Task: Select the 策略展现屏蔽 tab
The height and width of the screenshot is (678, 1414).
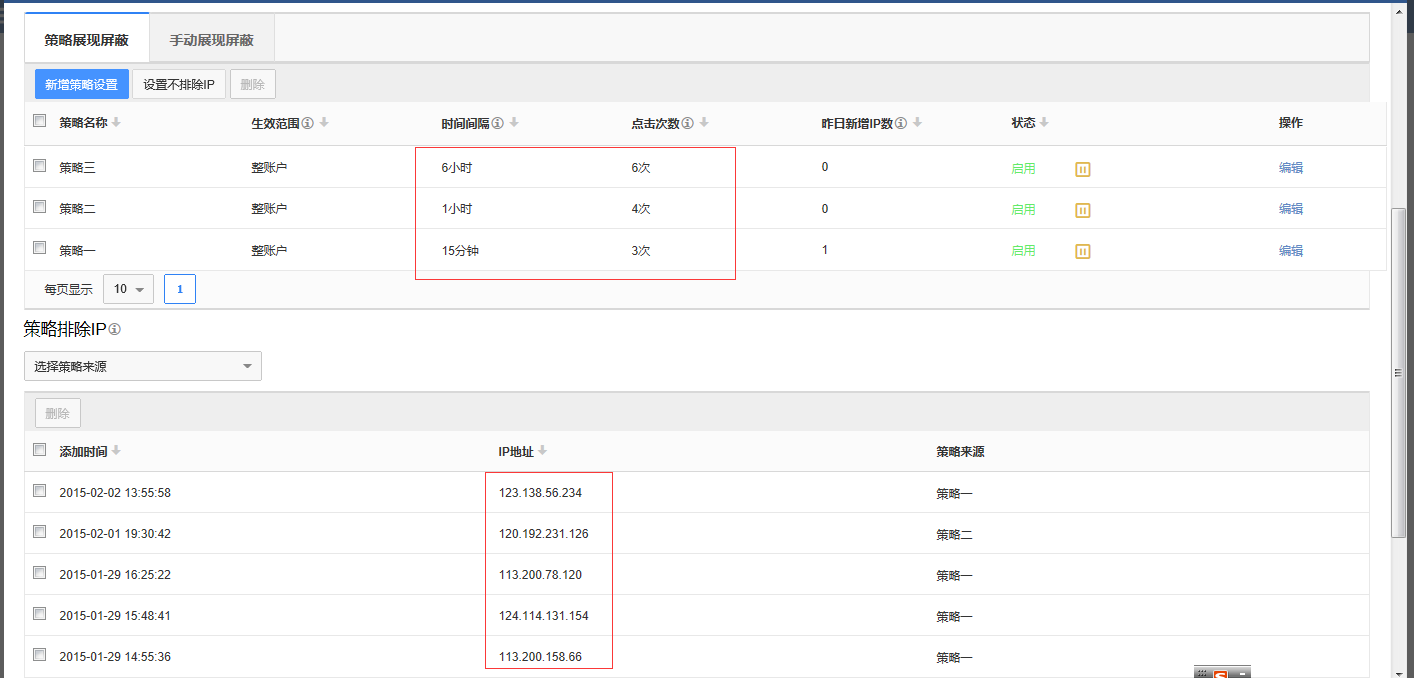Action: pyautogui.click(x=87, y=40)
